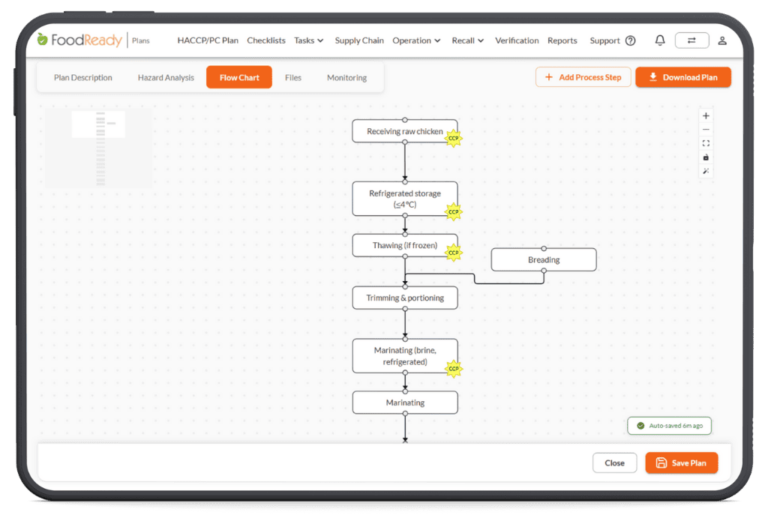Image resolution: width=768 pixels, height=527 pixels.
Task: Expand the Operation dropdown menu
Action: click(416, 41)
